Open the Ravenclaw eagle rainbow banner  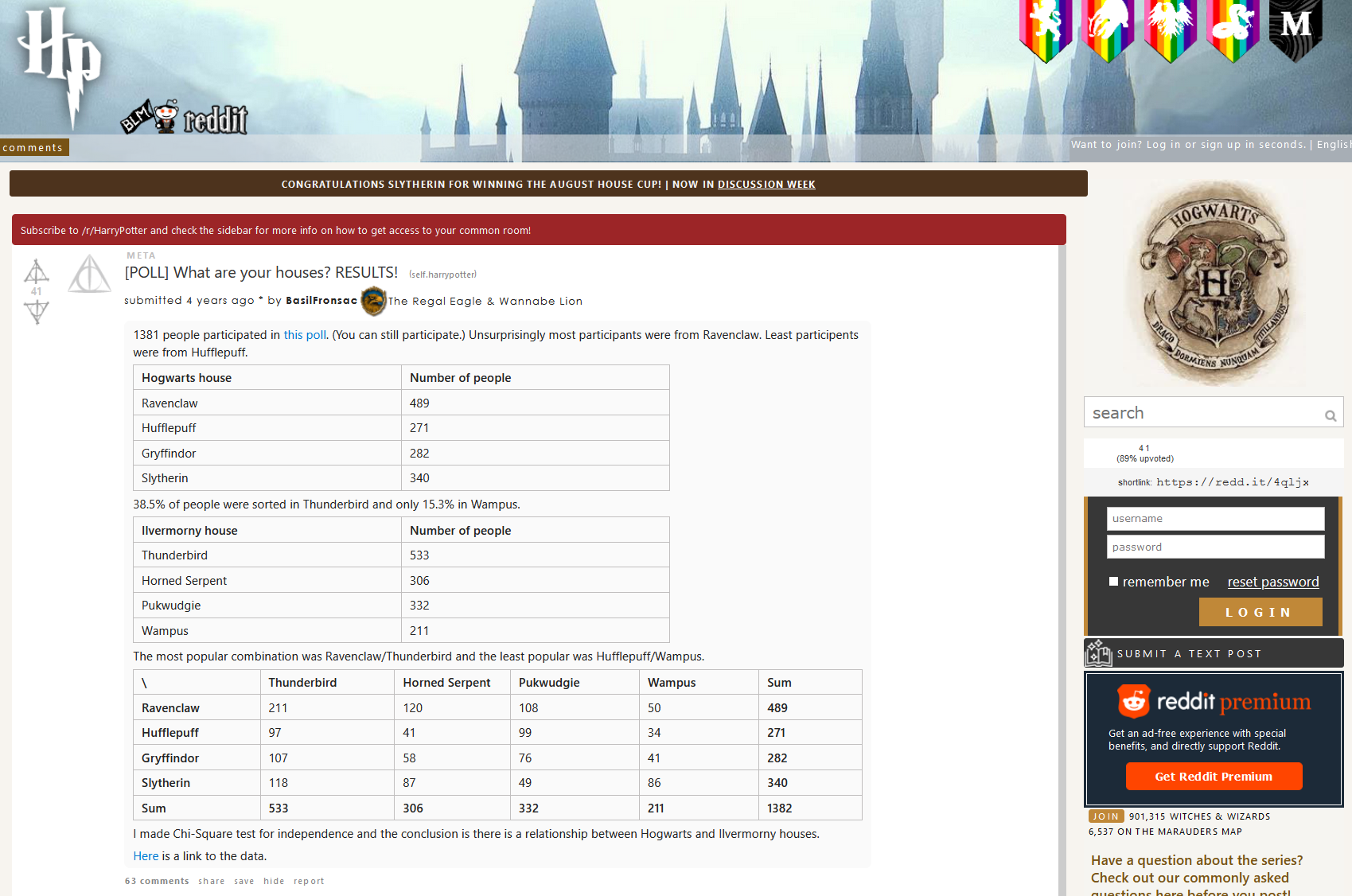1171,31
